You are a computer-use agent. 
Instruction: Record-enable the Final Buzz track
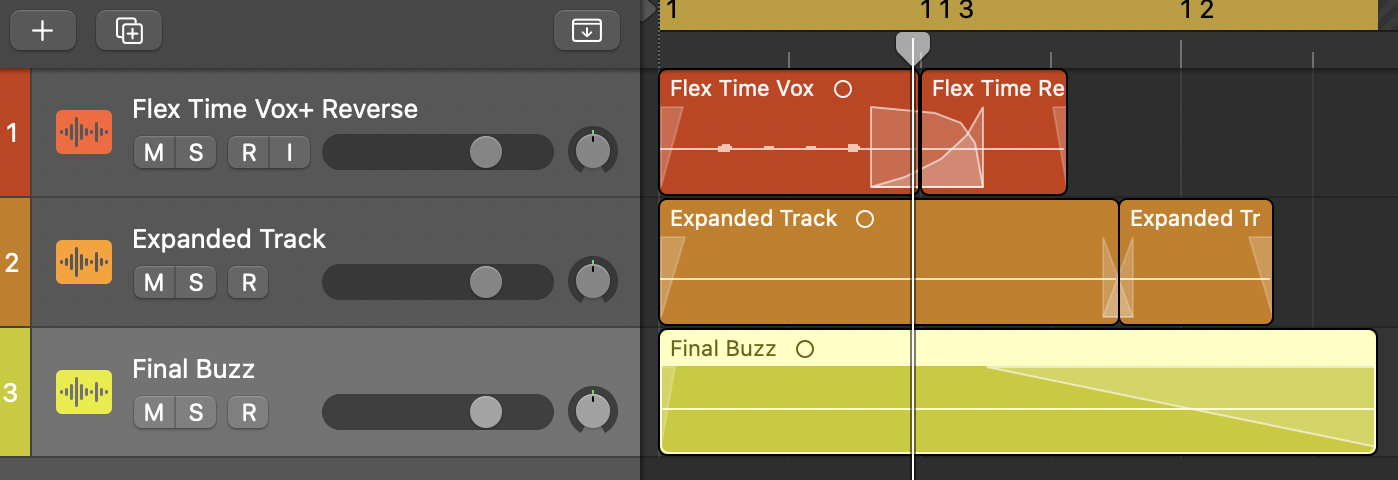click(248, 413)
